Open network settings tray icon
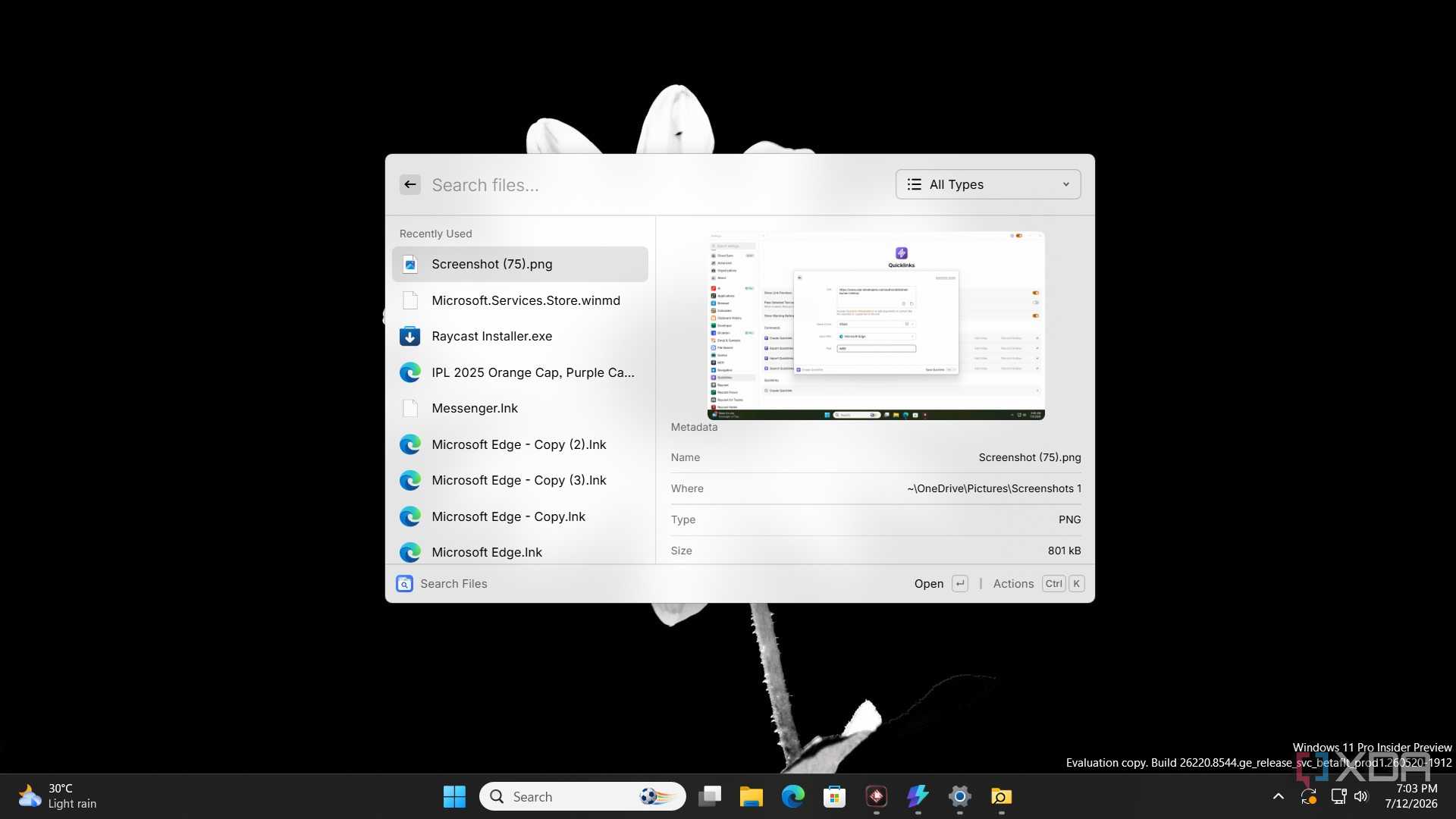The image size is (1456, 819). (1338, 796)
